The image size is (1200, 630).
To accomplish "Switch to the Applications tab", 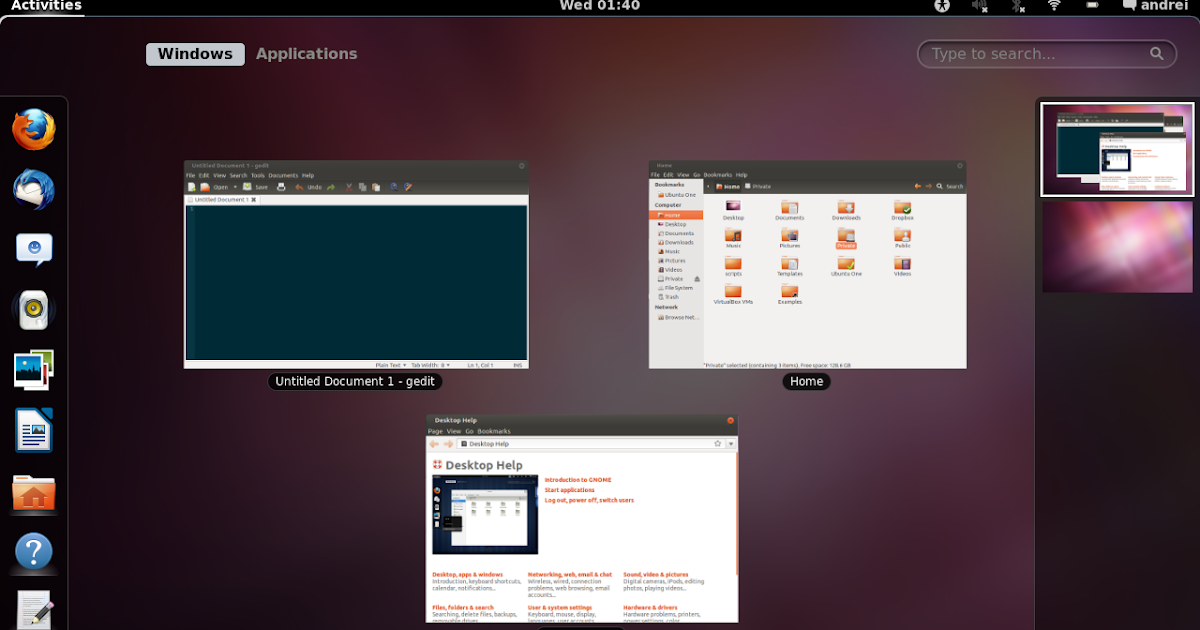I will click(x=306, y=53).
